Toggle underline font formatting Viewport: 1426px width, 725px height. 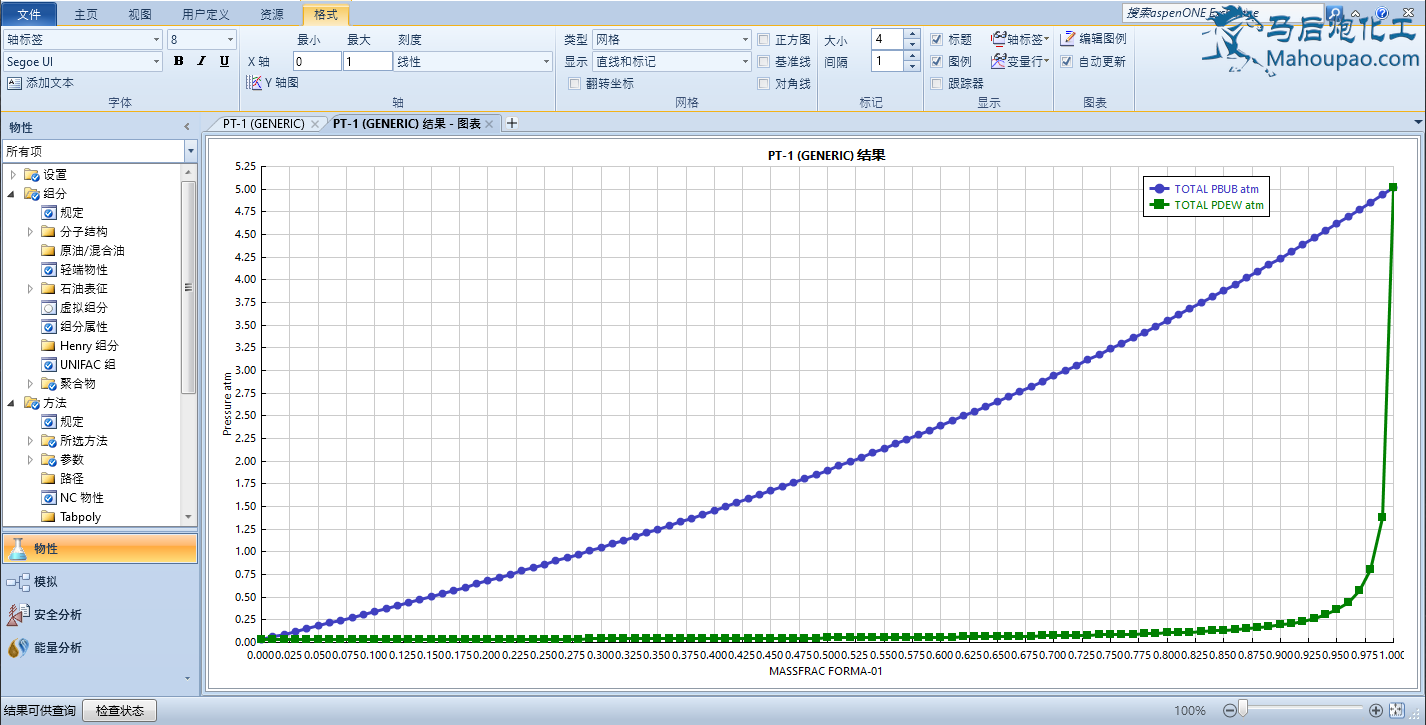(x=224, y=61)
